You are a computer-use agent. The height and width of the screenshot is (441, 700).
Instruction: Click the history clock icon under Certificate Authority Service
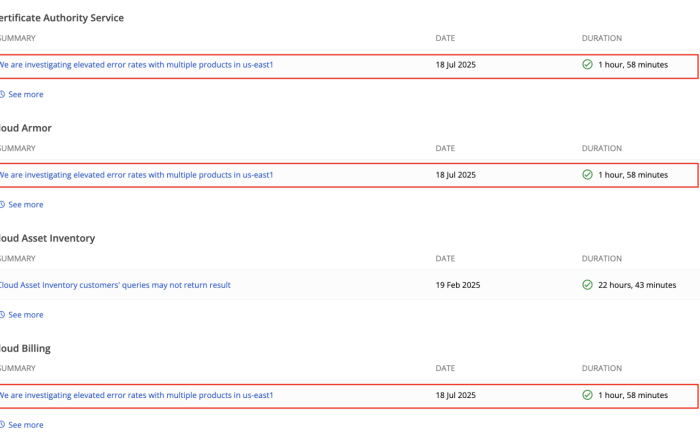[2, 94]
